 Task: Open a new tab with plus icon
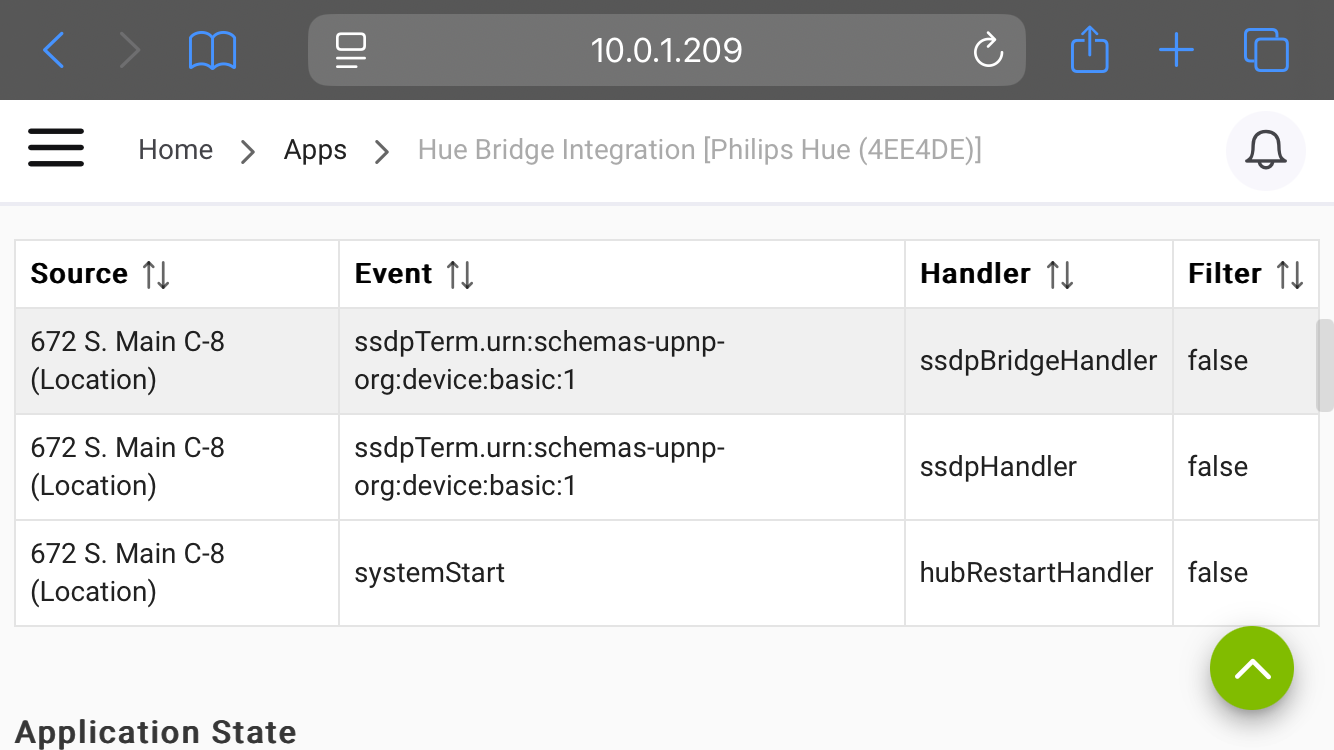coord(1177,50)
